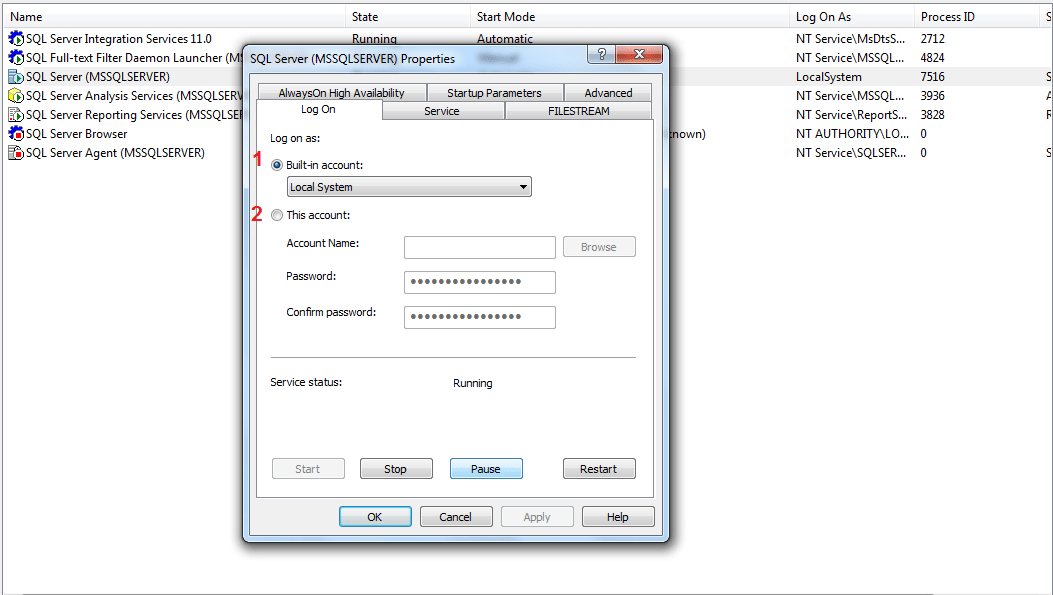
Task: Click the Confirm password field
Action: coord(479,317)
